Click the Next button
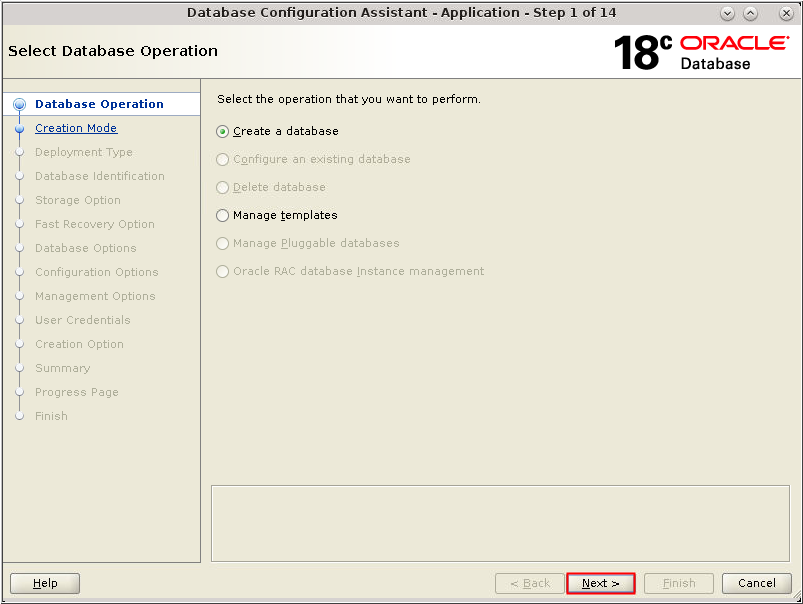 tap(601, 583)
